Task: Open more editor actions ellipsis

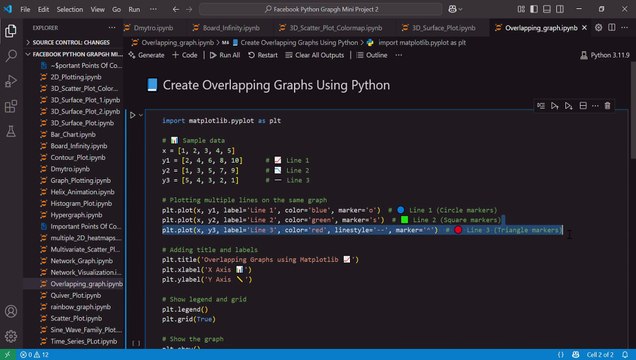Action: 625,28
